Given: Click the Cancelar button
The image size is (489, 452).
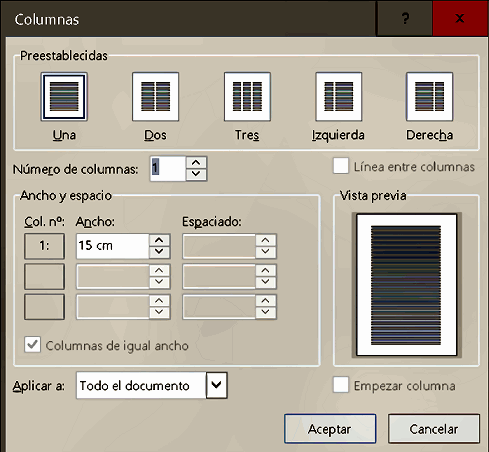Looking at the screenshot, I should 434,429.
